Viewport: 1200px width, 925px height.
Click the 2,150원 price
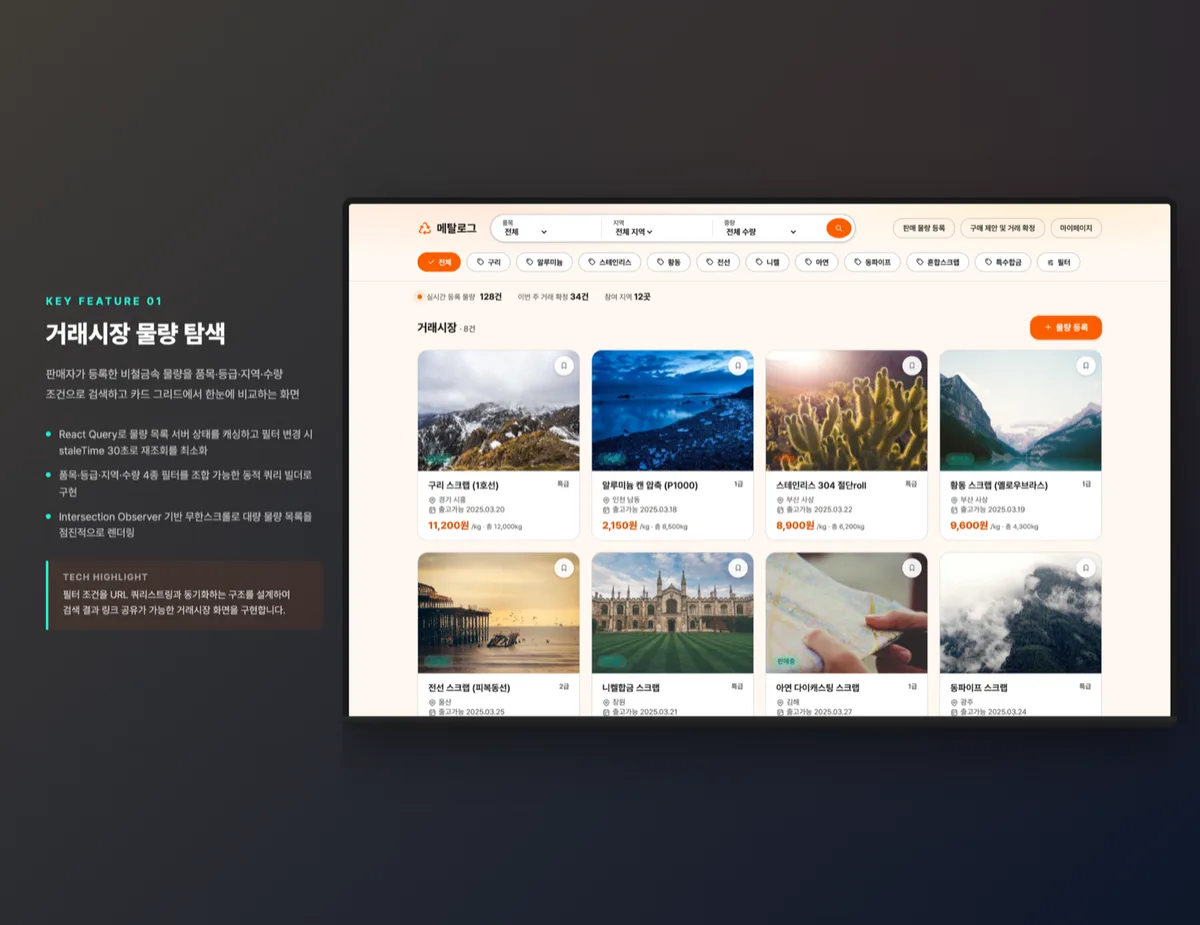tap(620, 525)
